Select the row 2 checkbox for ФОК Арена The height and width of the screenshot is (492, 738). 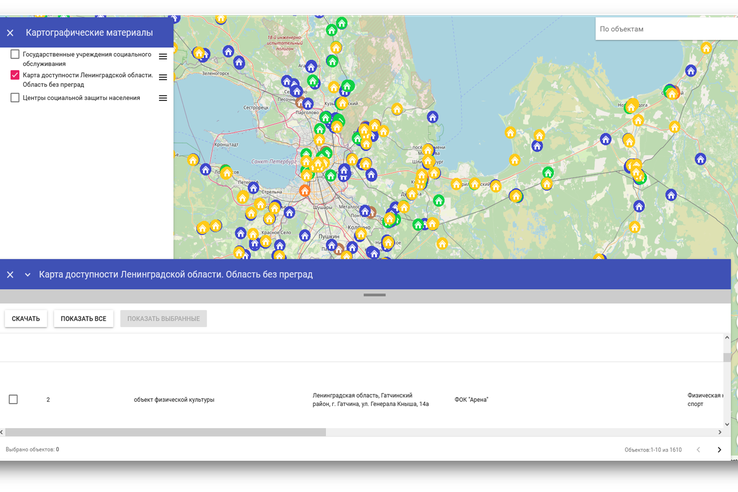click(13, 399)
